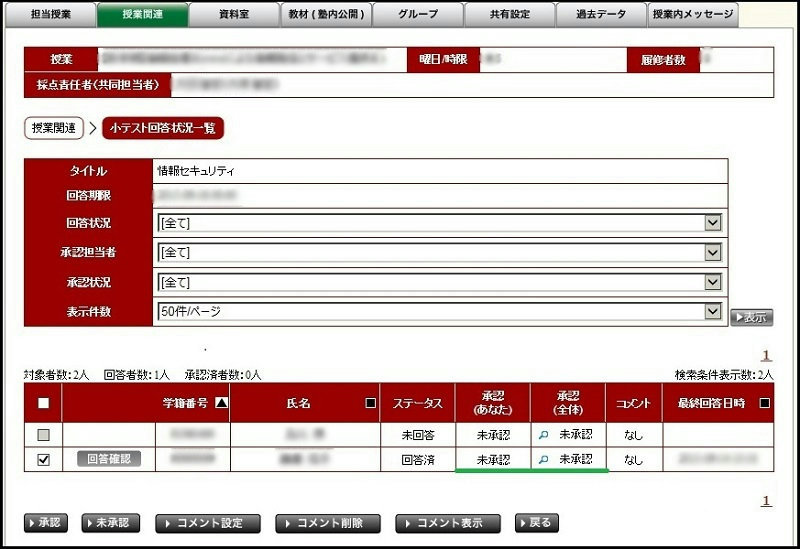800x549 pixels.
Task: Click the 回答確認 button in second row
Action: point(109,459)
